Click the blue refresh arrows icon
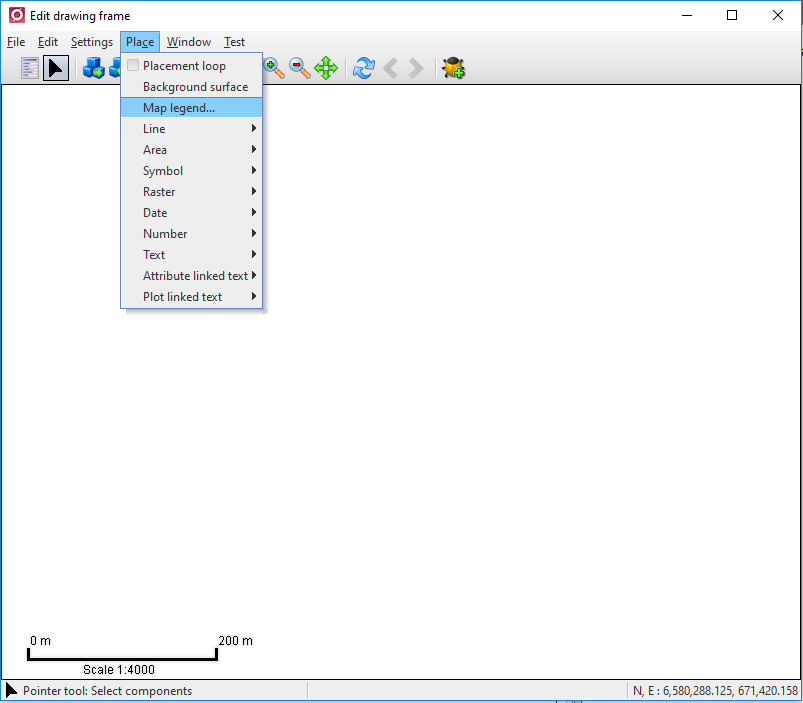The height and width of the screenshot is (703, 803). [364, 68]
